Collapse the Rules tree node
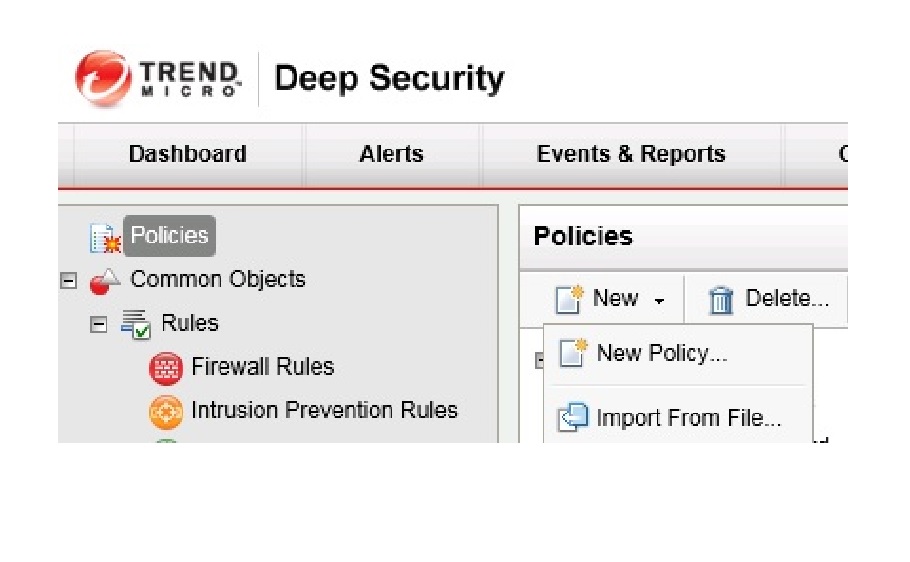910x562 pixels. 98,325
